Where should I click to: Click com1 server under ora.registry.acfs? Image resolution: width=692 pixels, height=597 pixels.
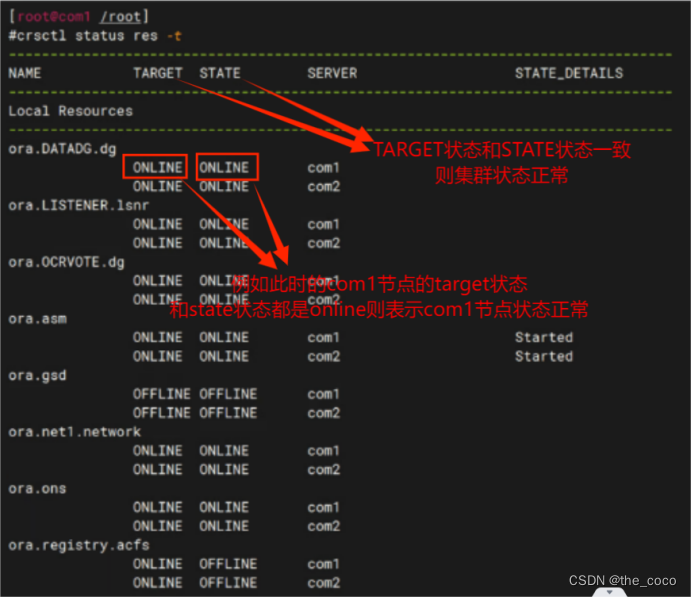click(323, 564)
